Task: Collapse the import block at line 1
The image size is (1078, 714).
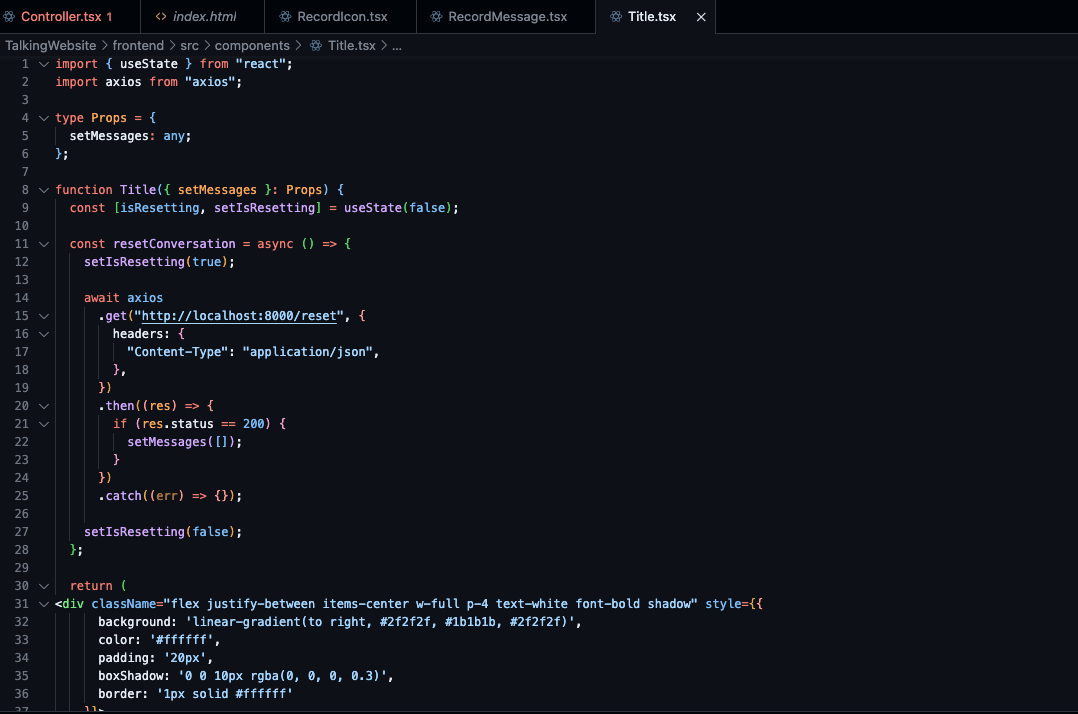Action: click(43, 64)
